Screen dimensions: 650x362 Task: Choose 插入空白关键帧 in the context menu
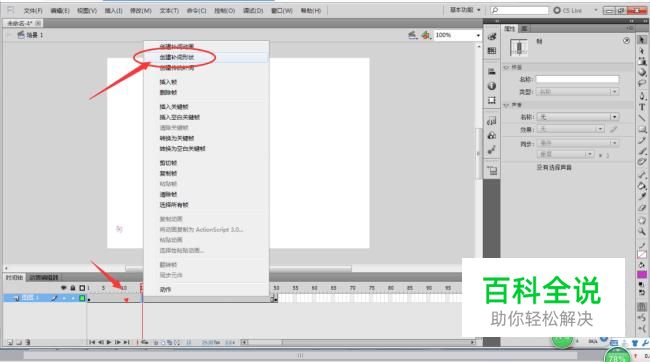tap(179, 117)
